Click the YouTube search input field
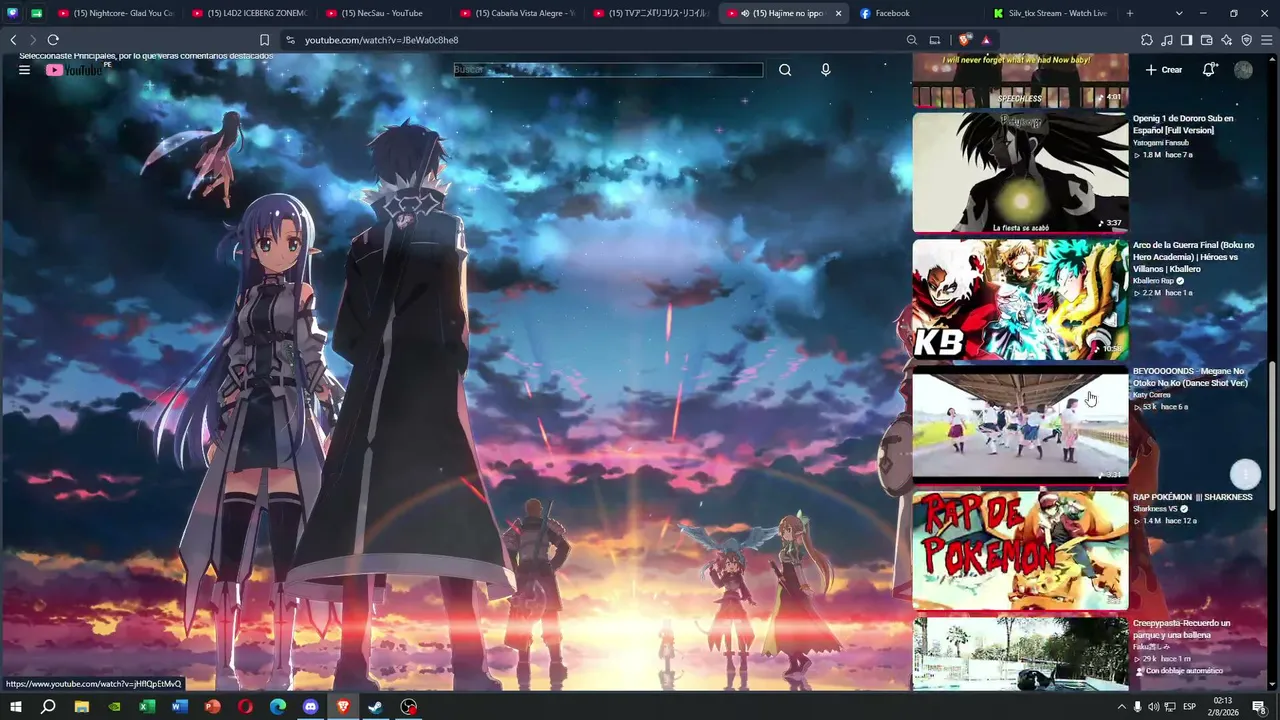The image size is (1280, 720). click(608, 70)
